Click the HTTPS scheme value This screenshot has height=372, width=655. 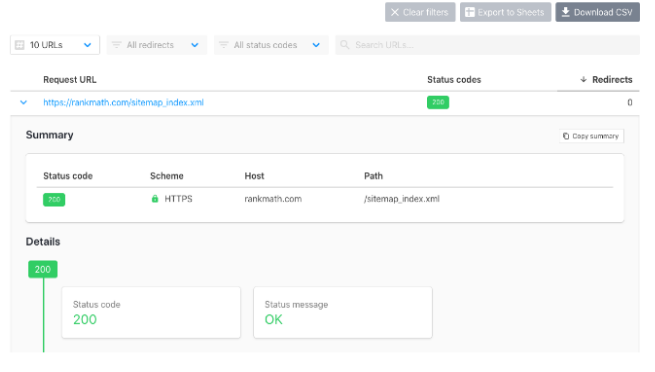point(178,199)
